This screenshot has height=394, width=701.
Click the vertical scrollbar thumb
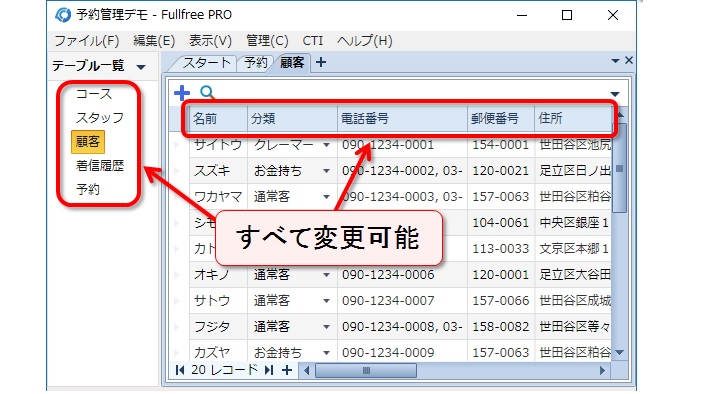tap(619, 168)
